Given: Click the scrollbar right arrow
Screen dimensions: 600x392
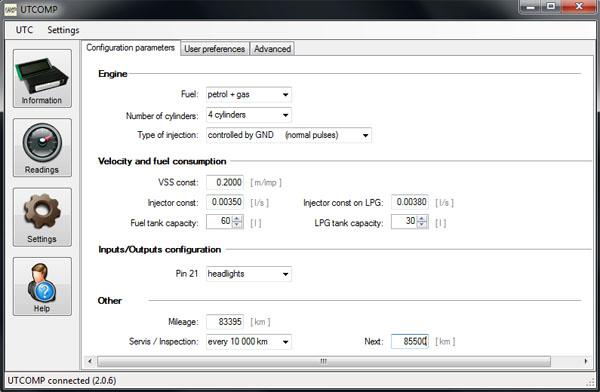Looking at the screenshot, I should coord(586,361).
